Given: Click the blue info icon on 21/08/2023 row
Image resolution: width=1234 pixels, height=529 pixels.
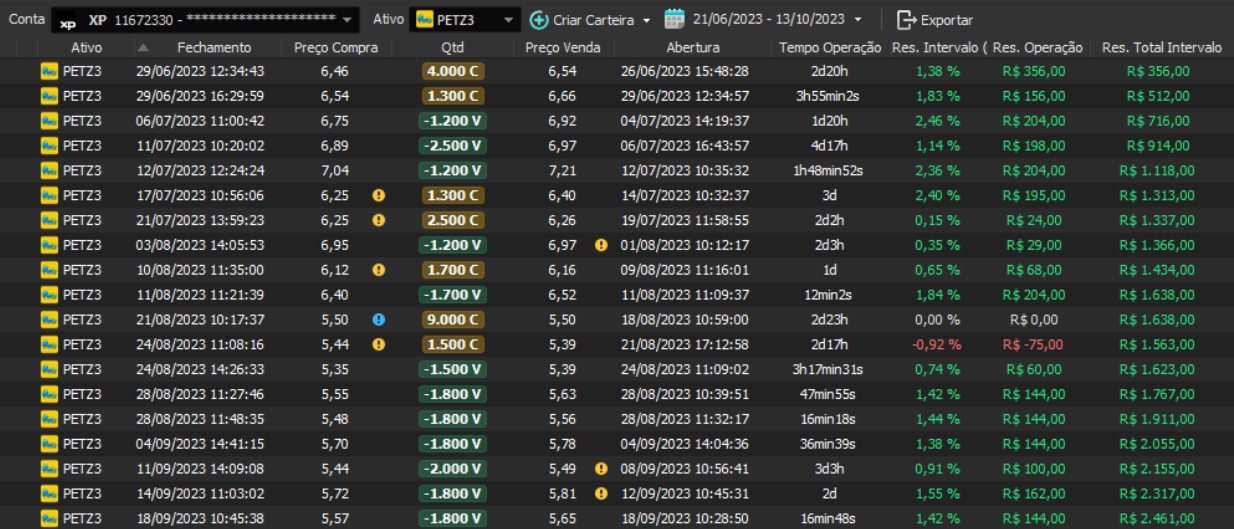Looking at the screenshot, I should point(378,319).
